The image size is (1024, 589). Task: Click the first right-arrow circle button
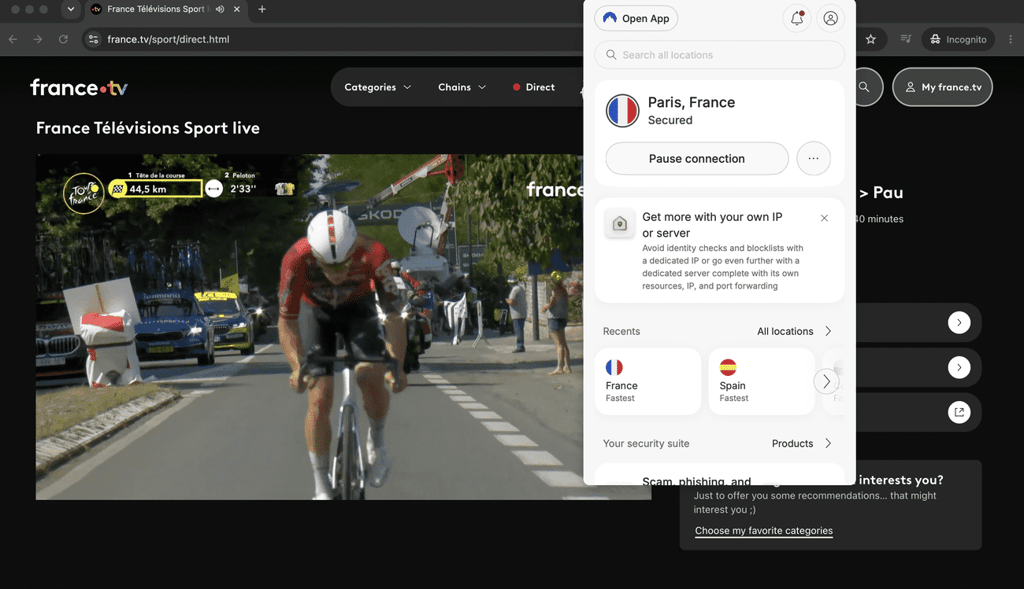pos(959,323)
